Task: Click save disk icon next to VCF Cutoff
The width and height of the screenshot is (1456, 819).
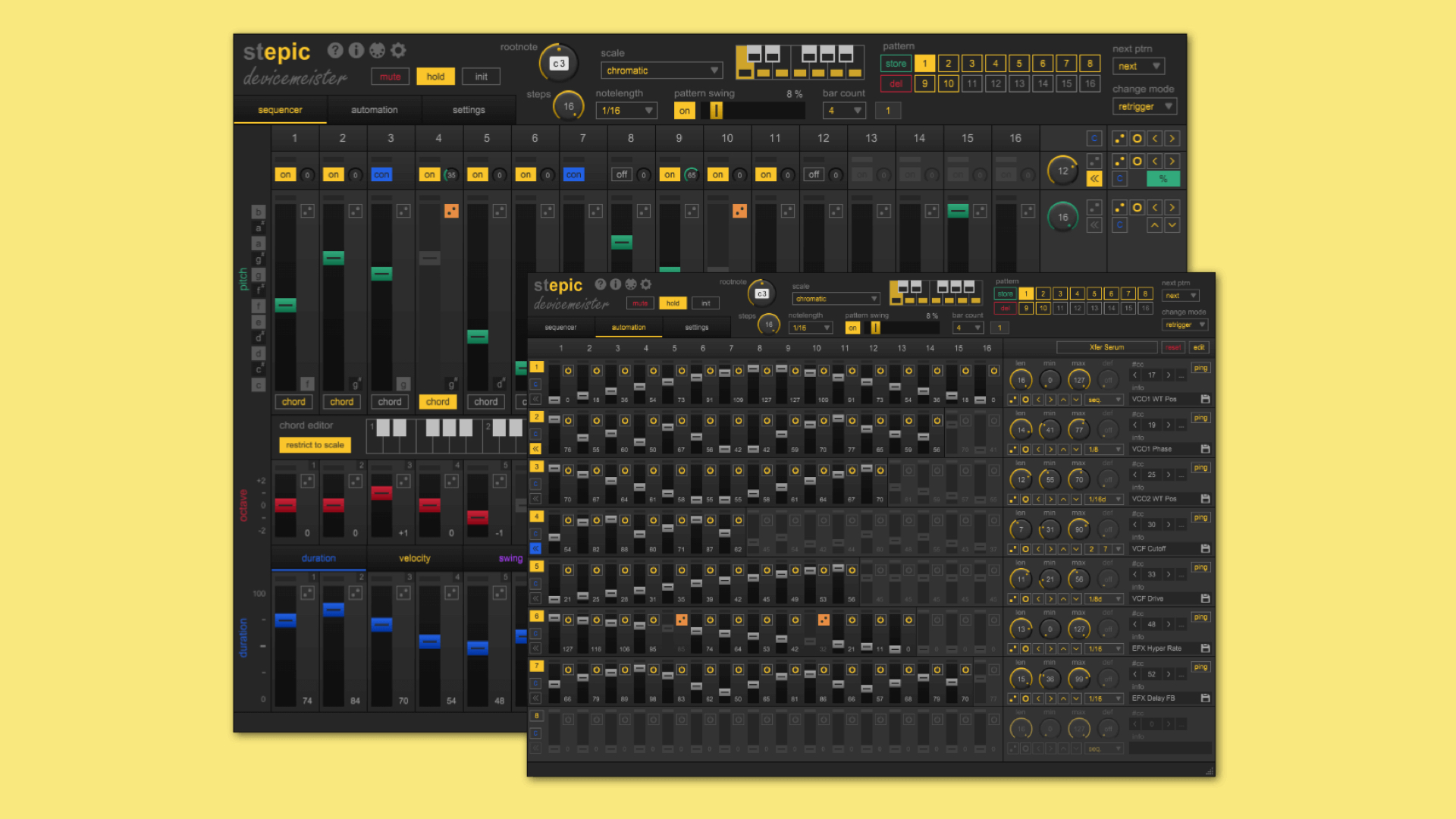Action: pyautogui.click(x=1205, y=548)
